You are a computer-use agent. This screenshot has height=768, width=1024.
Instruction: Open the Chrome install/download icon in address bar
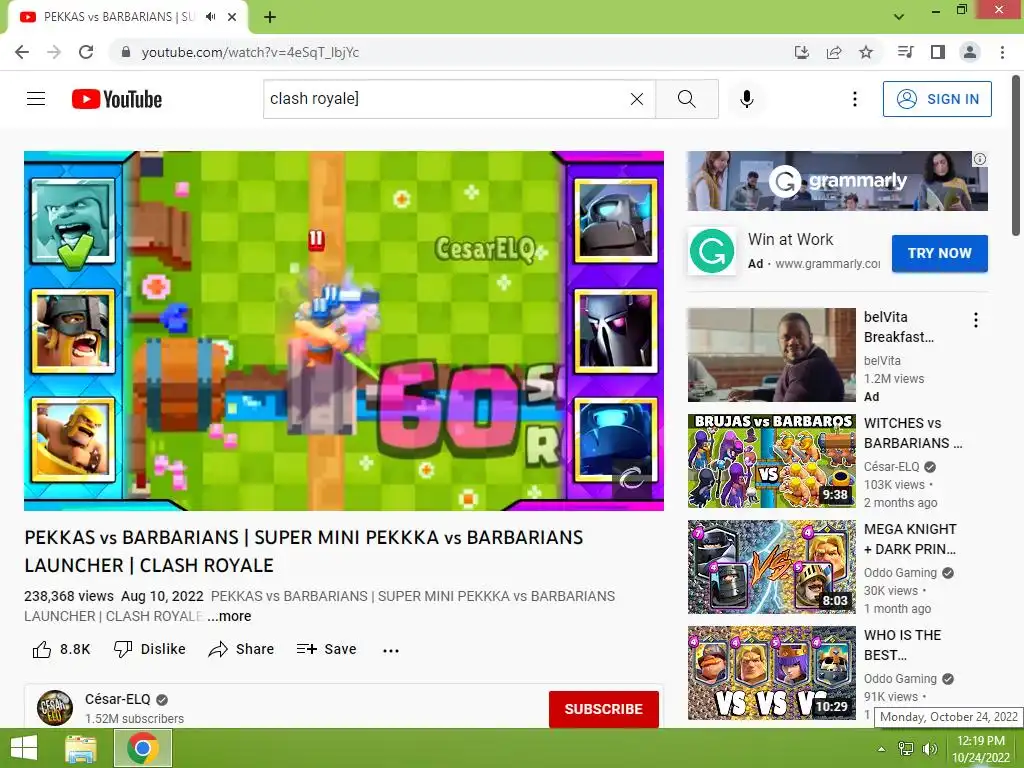(801, 52)
